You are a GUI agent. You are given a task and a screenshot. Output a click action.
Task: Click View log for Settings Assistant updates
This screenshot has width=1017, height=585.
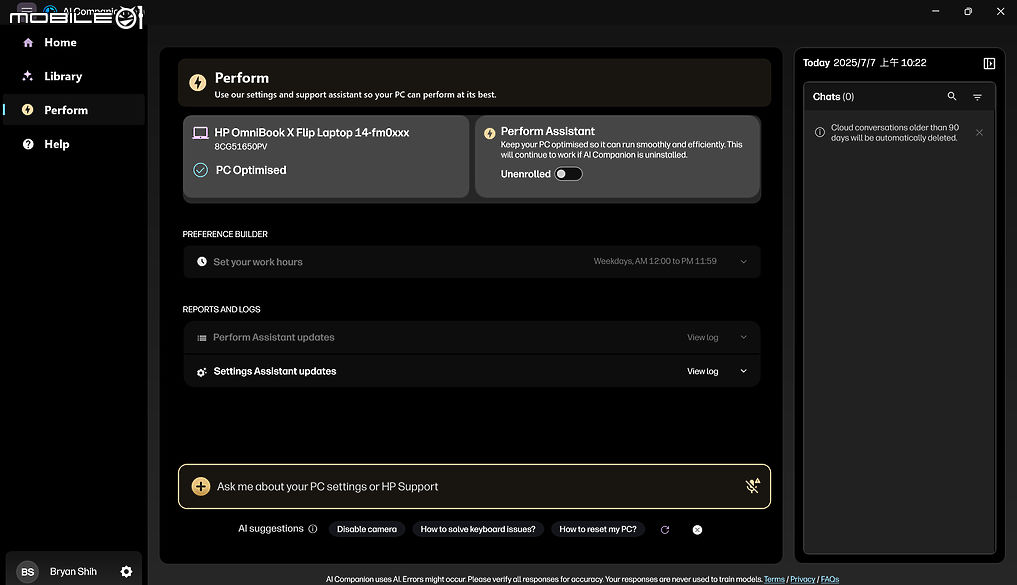pyautogui.click(x=702, y=371)
